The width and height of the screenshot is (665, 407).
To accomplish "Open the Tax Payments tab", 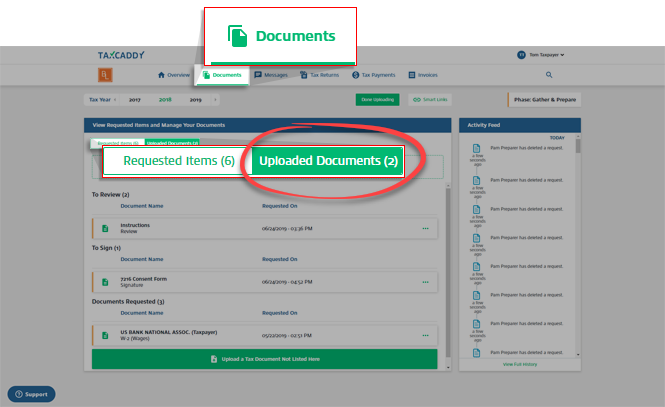I will (374, 75).
